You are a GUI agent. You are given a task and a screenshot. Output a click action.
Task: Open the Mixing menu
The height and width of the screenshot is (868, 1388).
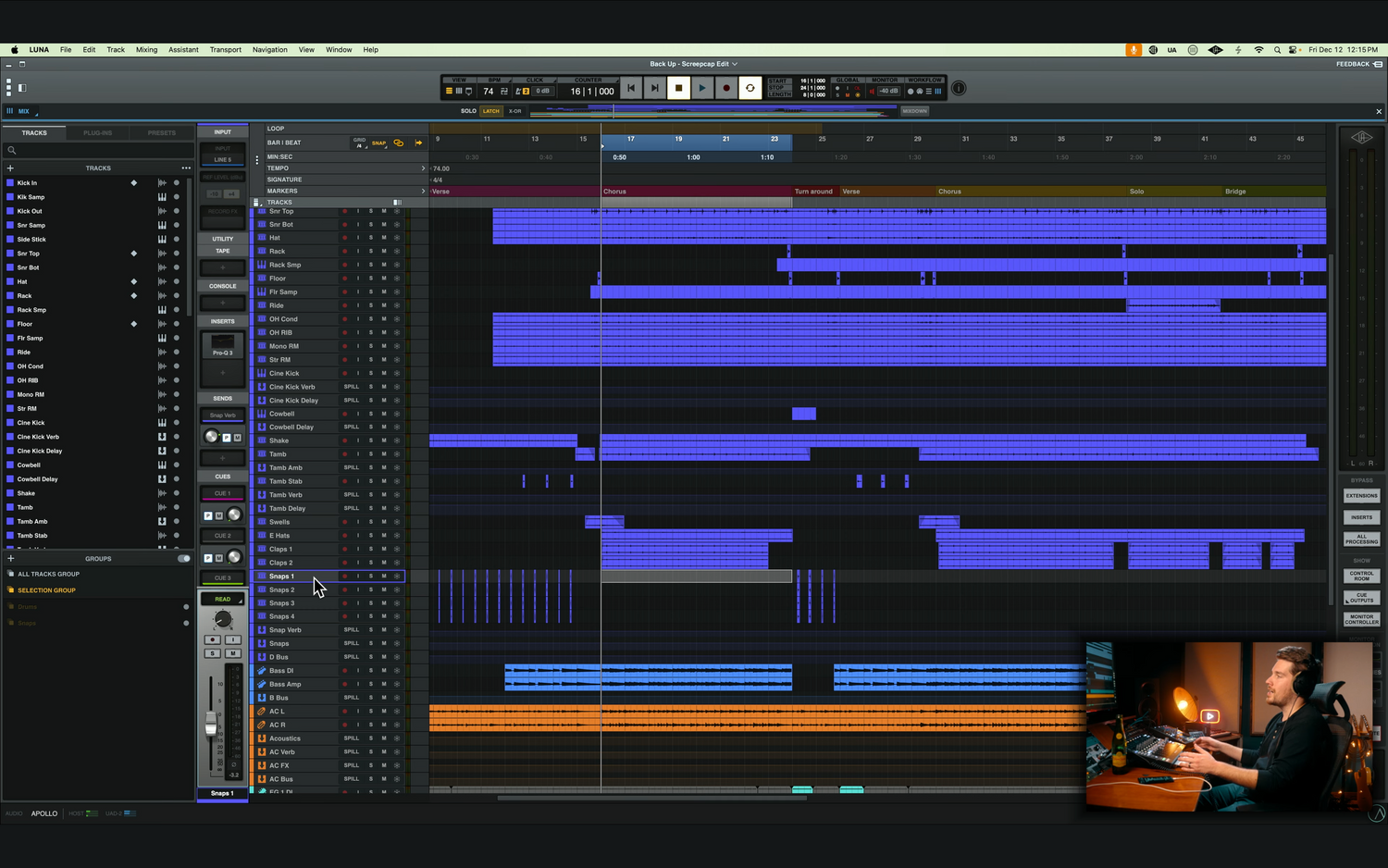[146, 50]
